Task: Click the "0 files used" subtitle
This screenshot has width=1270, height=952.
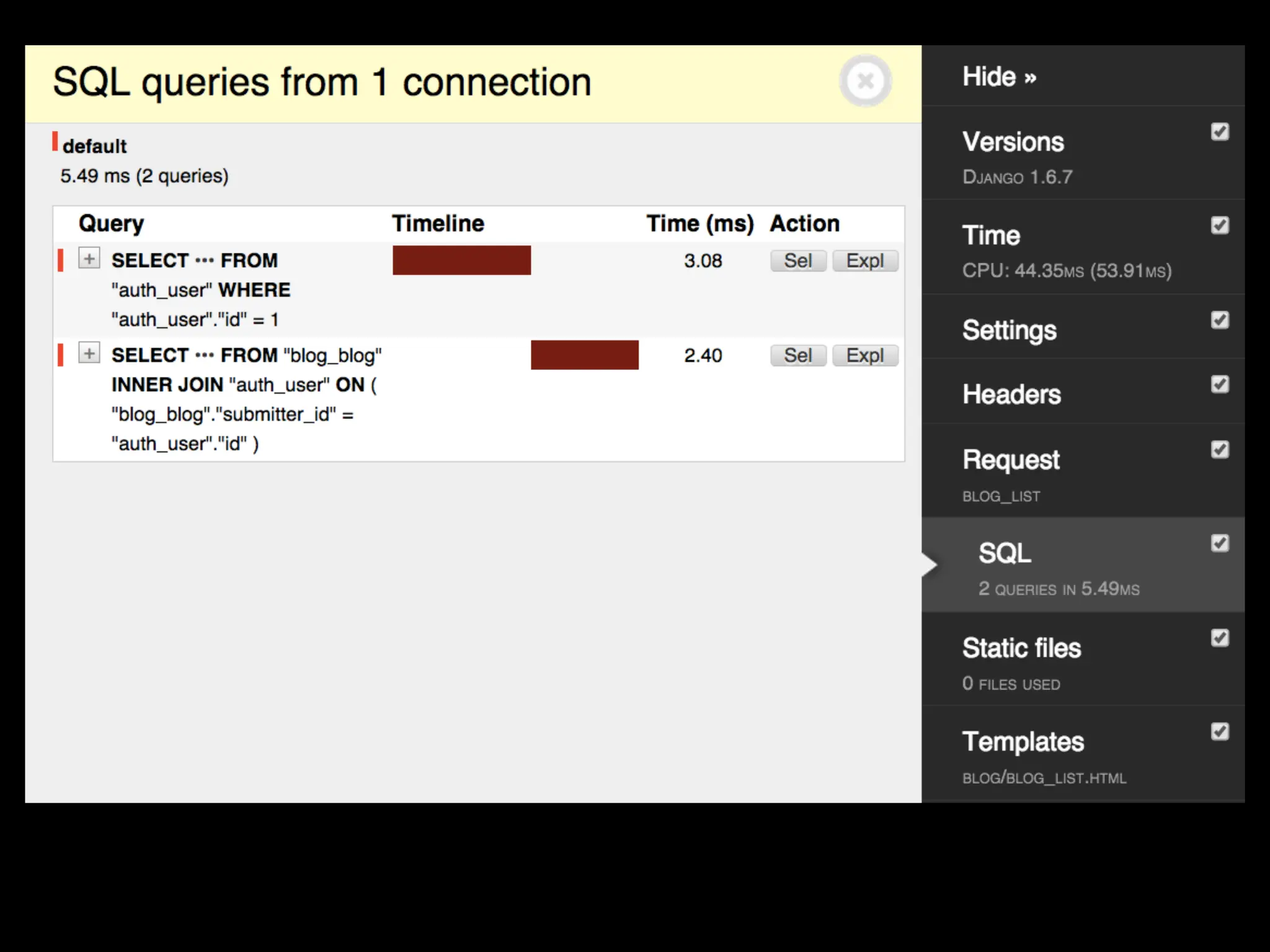Action: pyautogui.click(x=1011, y=684)
